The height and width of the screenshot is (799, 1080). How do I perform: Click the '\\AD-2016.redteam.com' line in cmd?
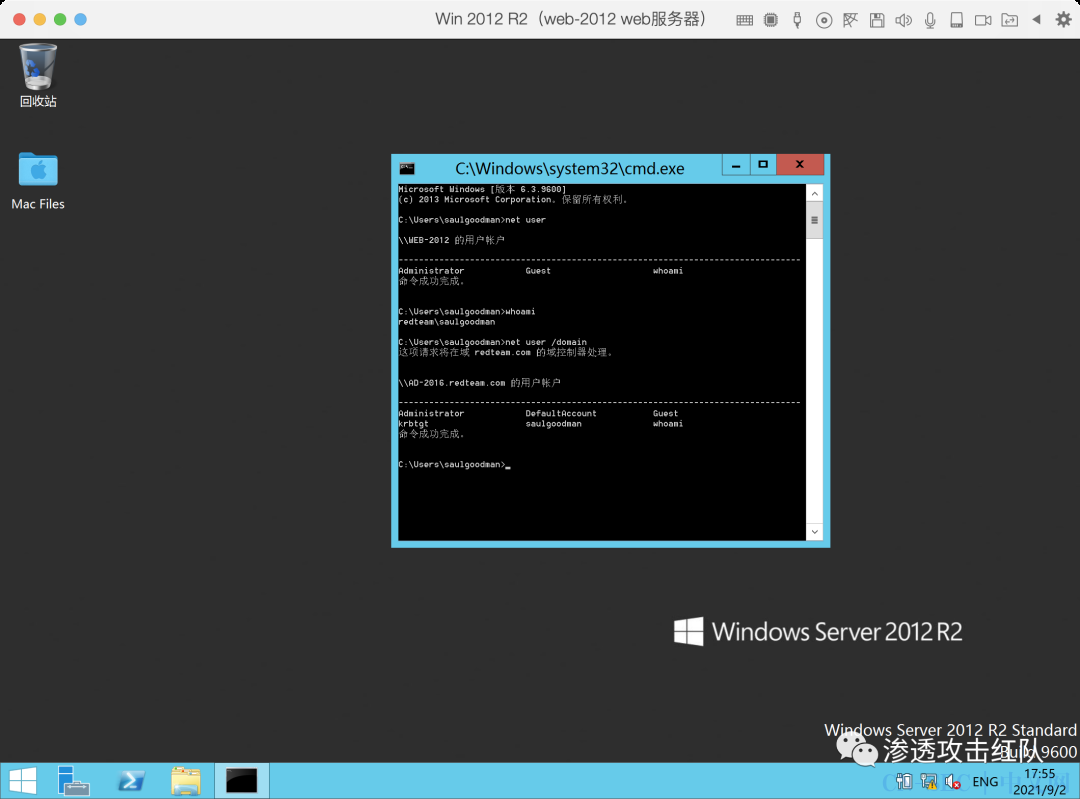tap(479, 383)
